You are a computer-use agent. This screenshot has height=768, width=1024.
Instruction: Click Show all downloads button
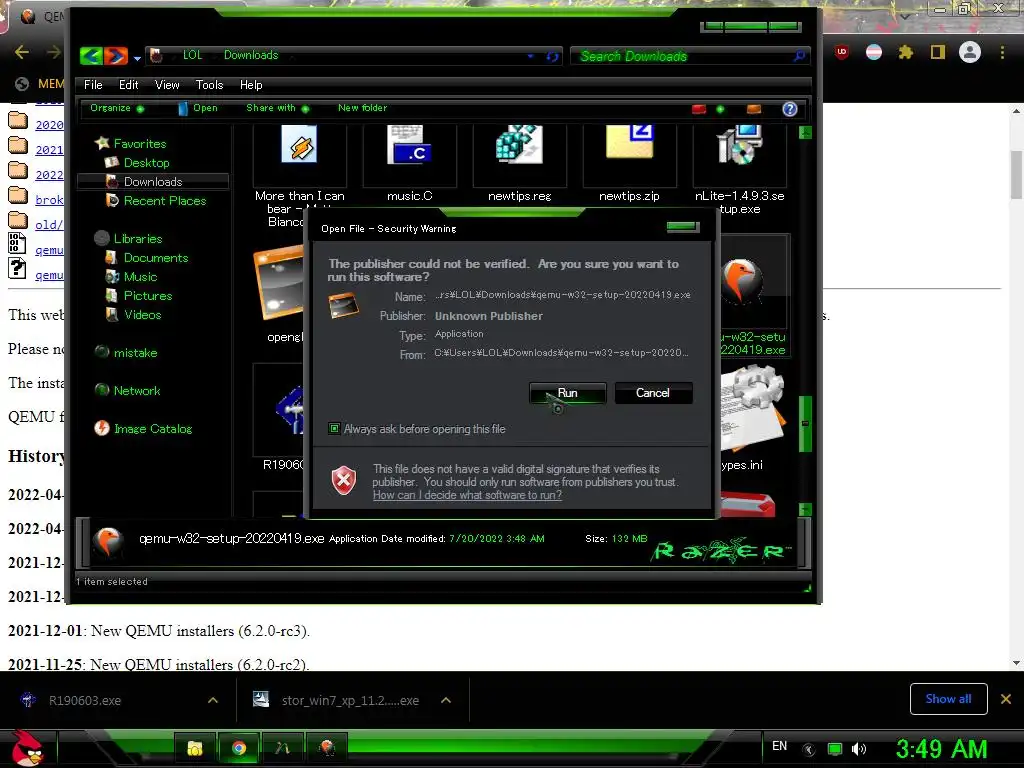[948, 699]
